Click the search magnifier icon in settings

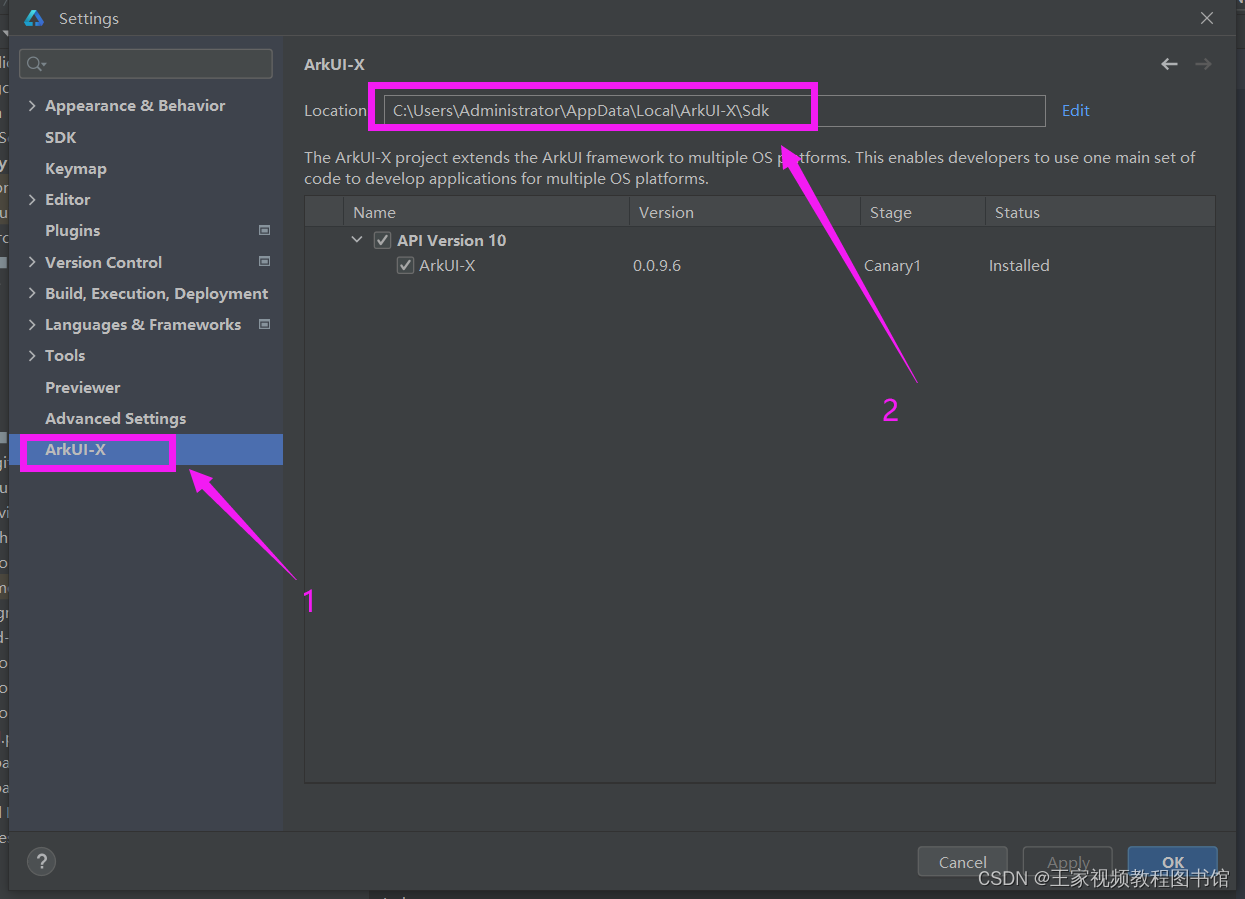tap(35, 64)
